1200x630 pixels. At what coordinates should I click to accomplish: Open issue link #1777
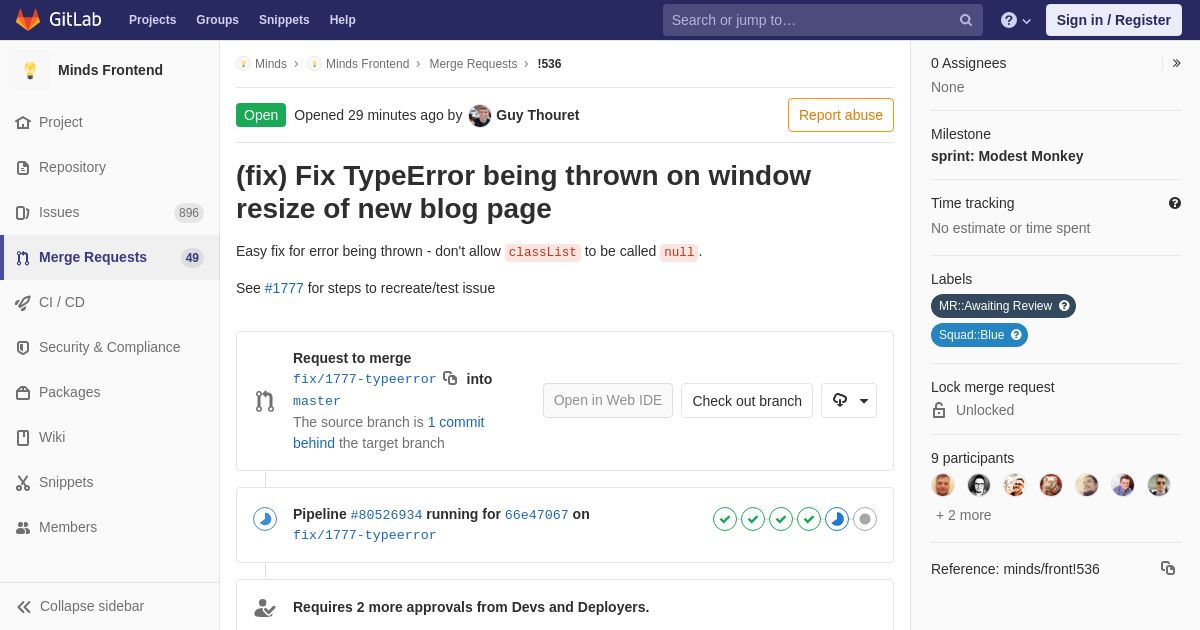click(x=284, y=288)
